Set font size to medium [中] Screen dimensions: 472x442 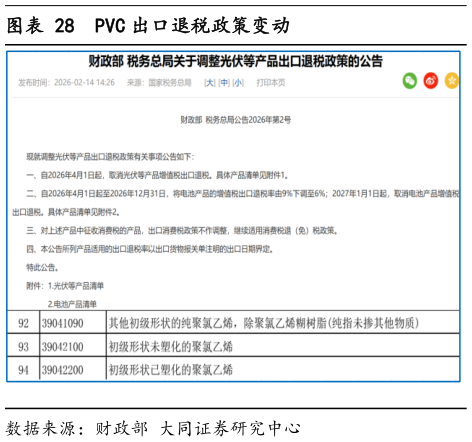pos(224,83)
